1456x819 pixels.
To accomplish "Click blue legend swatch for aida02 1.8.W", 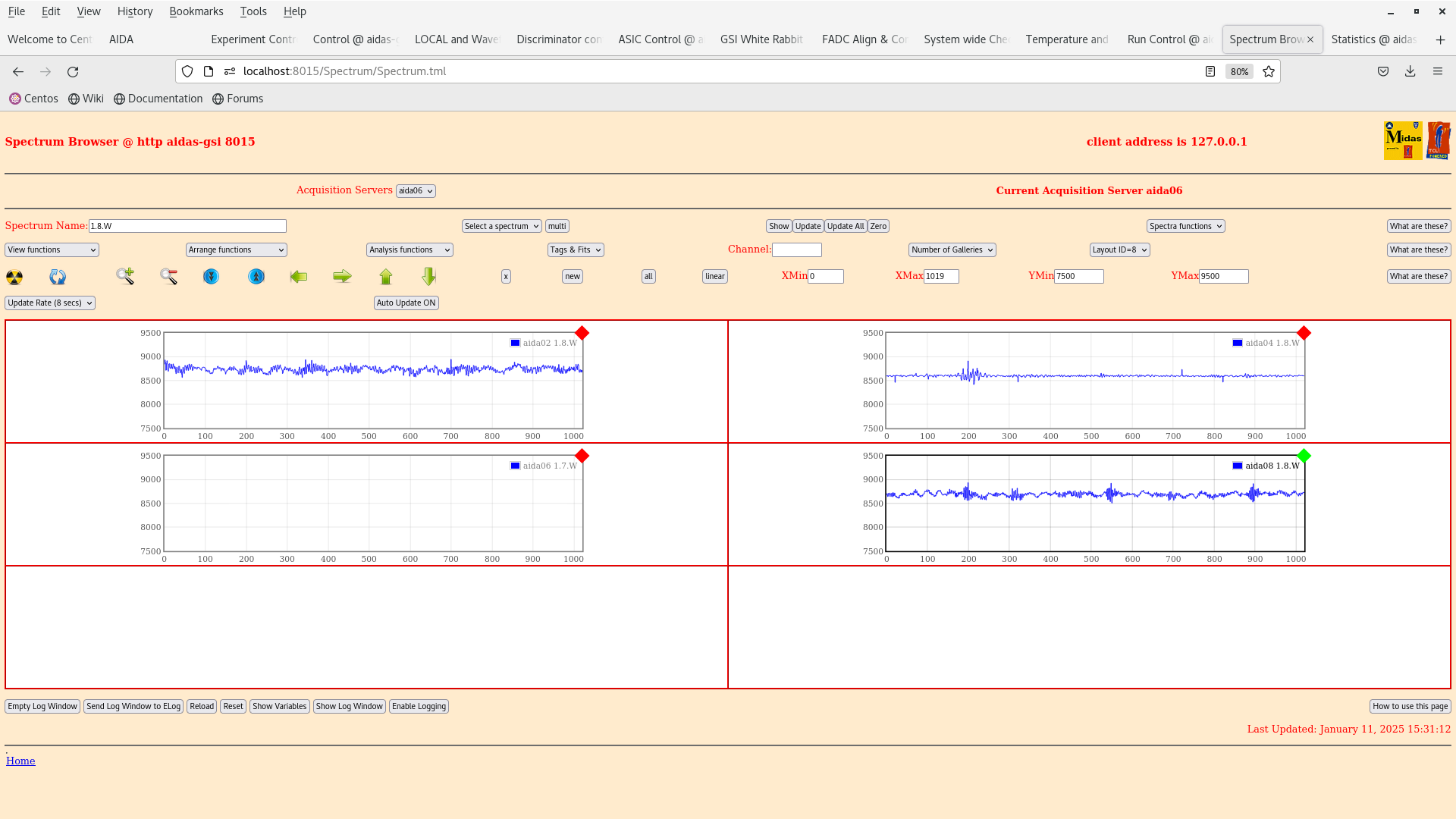I will (x=516, y=343).
